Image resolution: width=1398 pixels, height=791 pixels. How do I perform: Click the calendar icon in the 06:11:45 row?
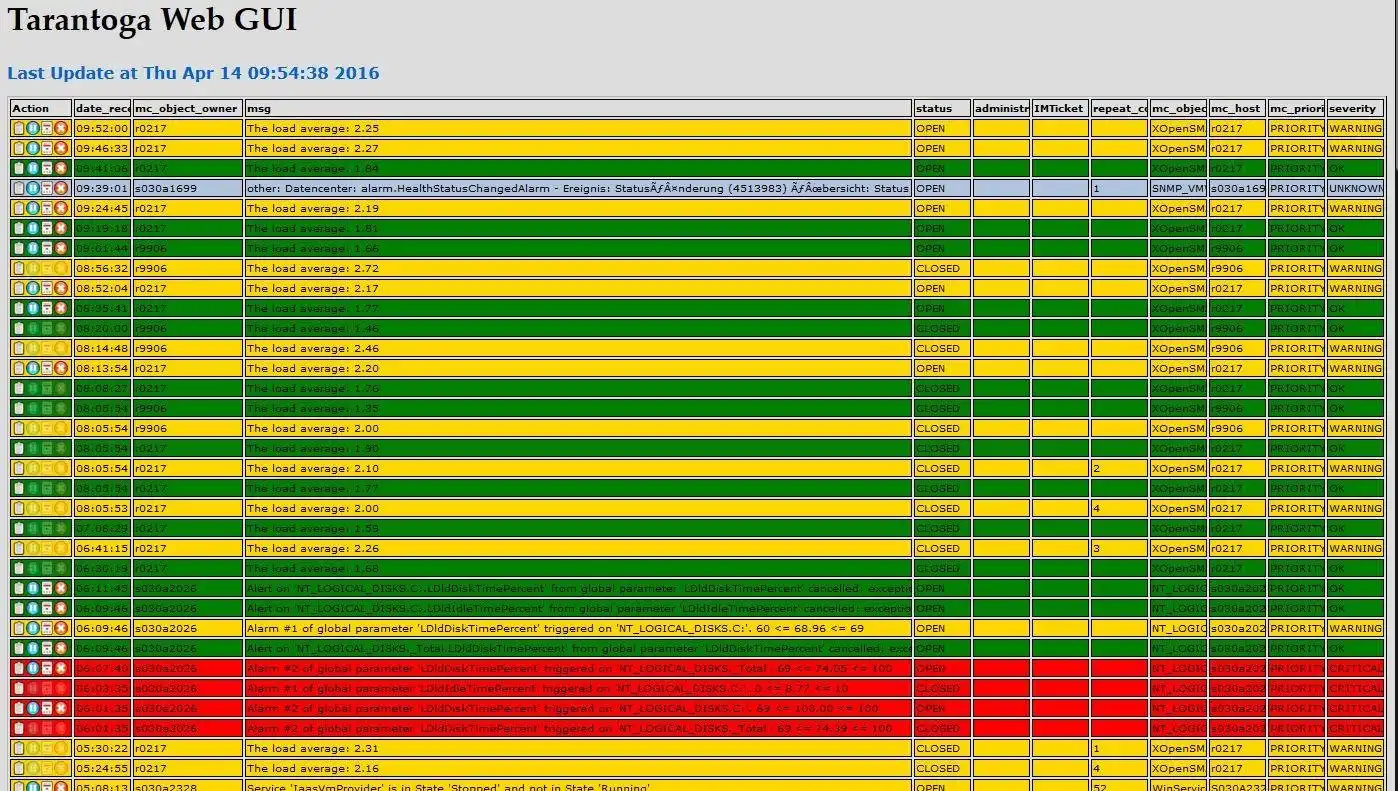click(x=47, y=588)
